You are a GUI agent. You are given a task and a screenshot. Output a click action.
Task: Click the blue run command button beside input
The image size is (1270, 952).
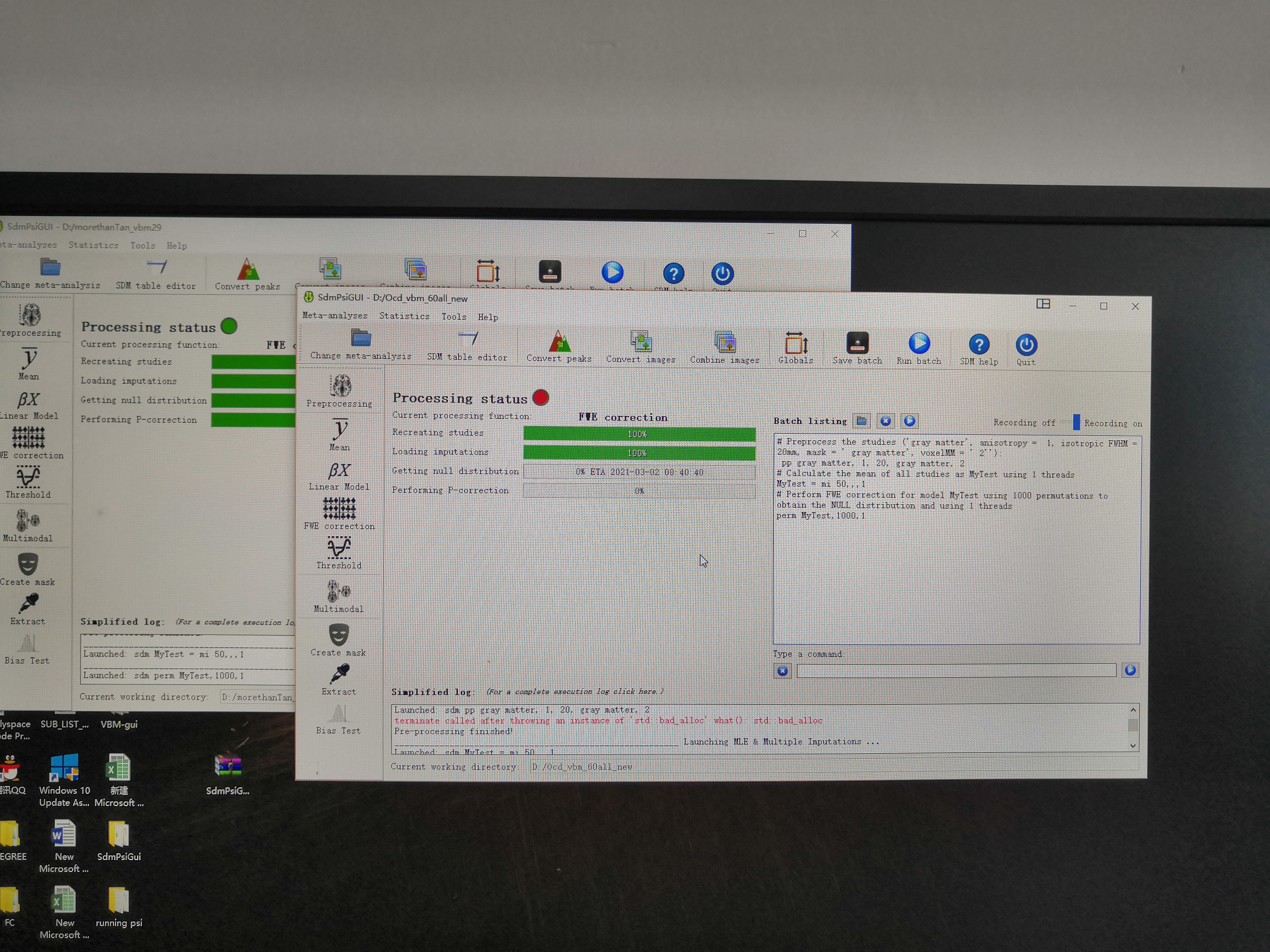point(1130,670)
